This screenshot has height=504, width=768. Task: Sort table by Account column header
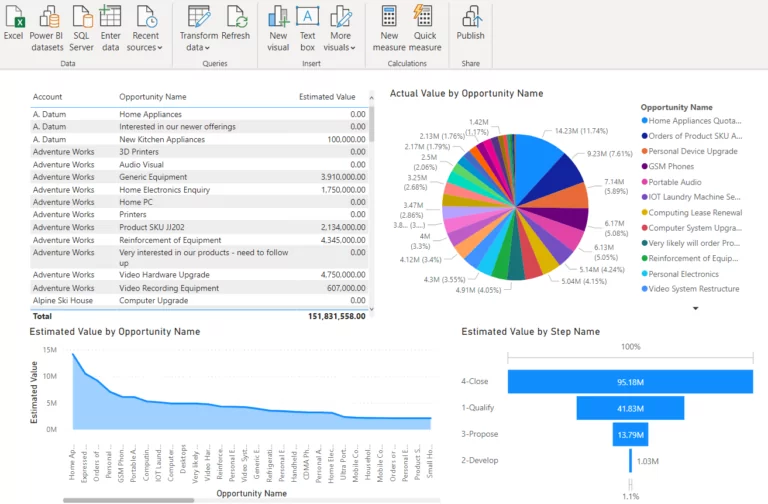point(48,96)
